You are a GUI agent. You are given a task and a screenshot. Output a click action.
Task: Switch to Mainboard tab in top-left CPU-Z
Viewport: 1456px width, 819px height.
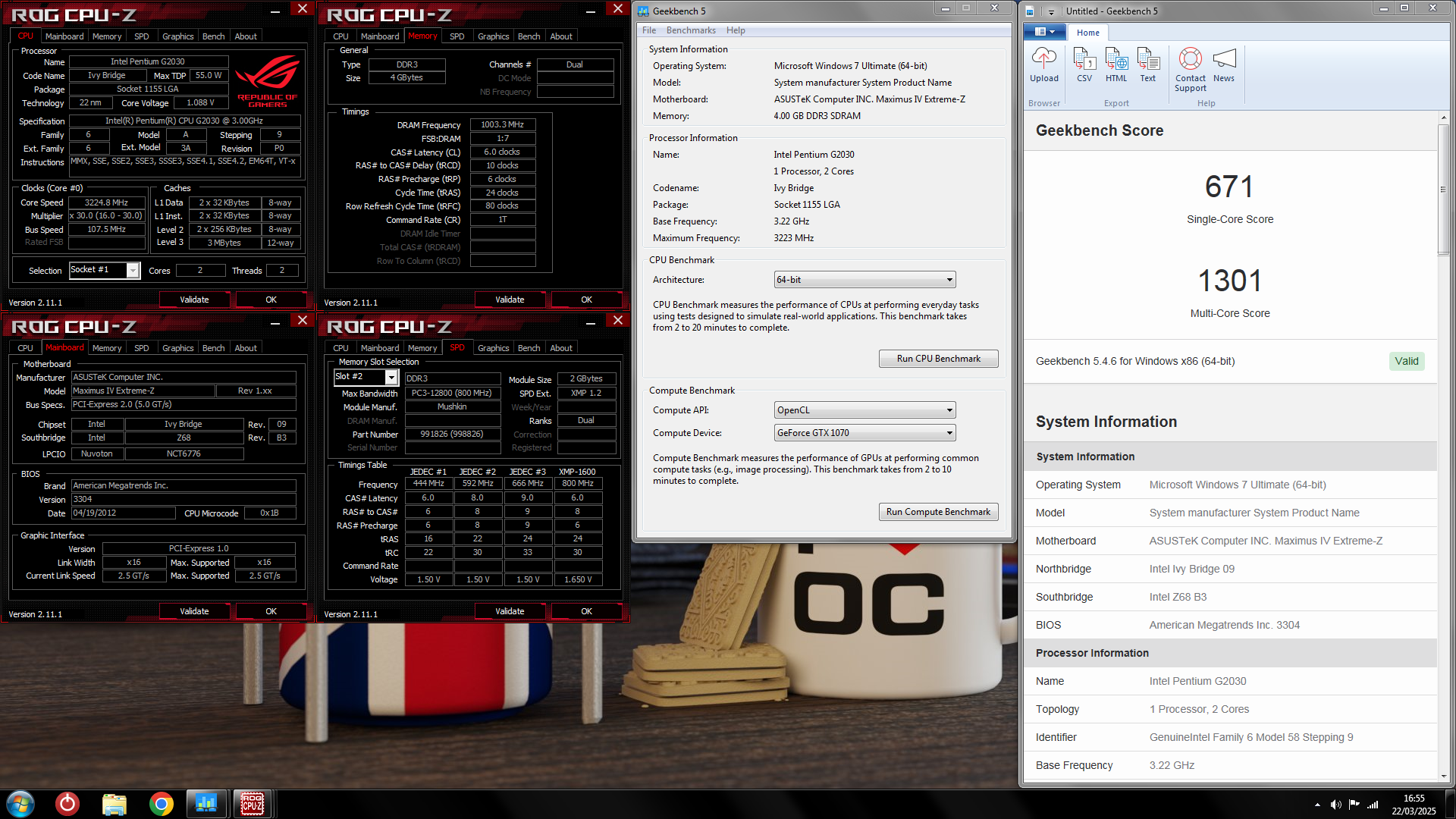(64, 36)
